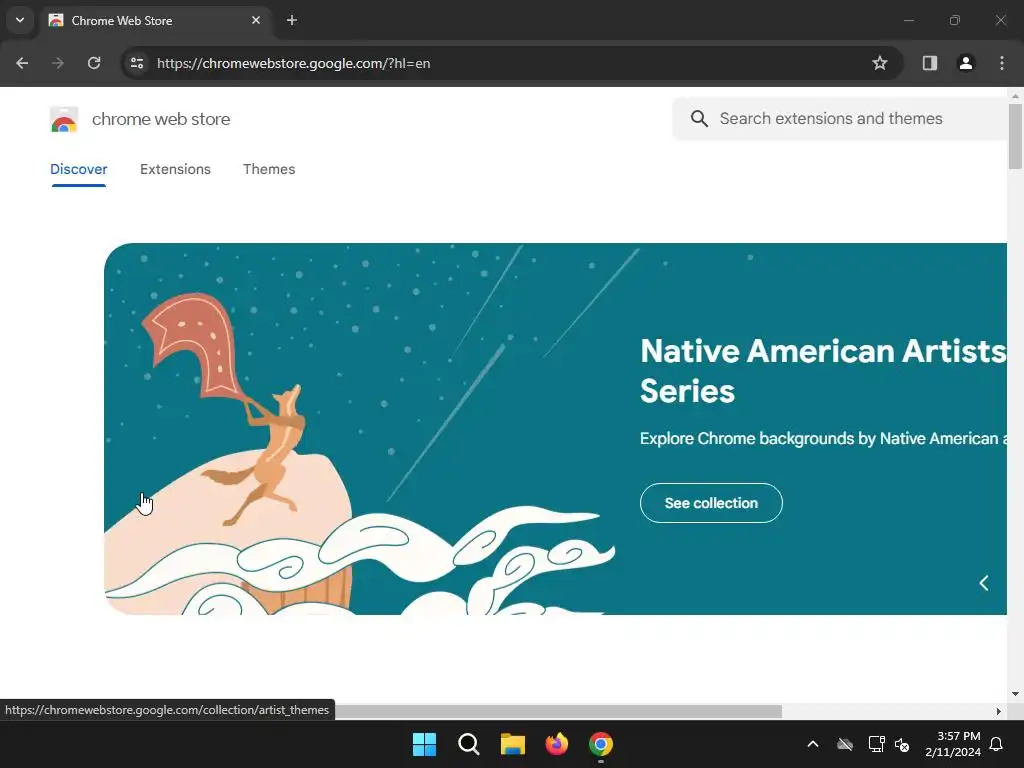Bookmark this page with the star icon

pos(880,63)
